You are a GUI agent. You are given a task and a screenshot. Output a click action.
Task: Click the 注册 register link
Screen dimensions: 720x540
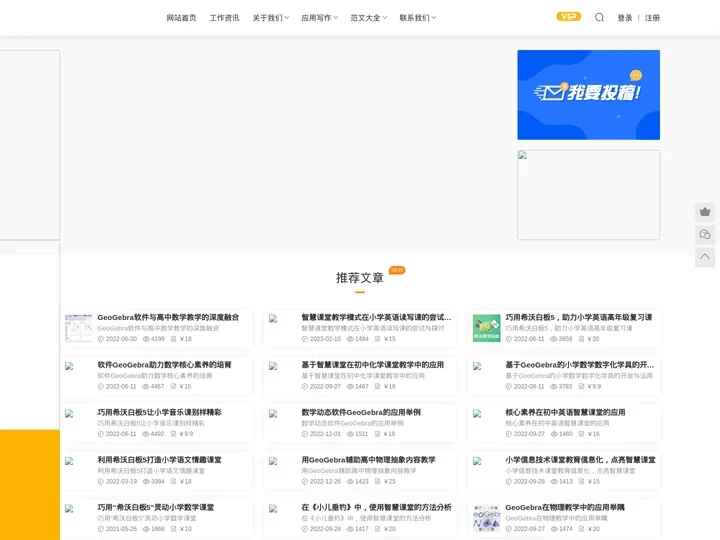(x=652, y=17)
